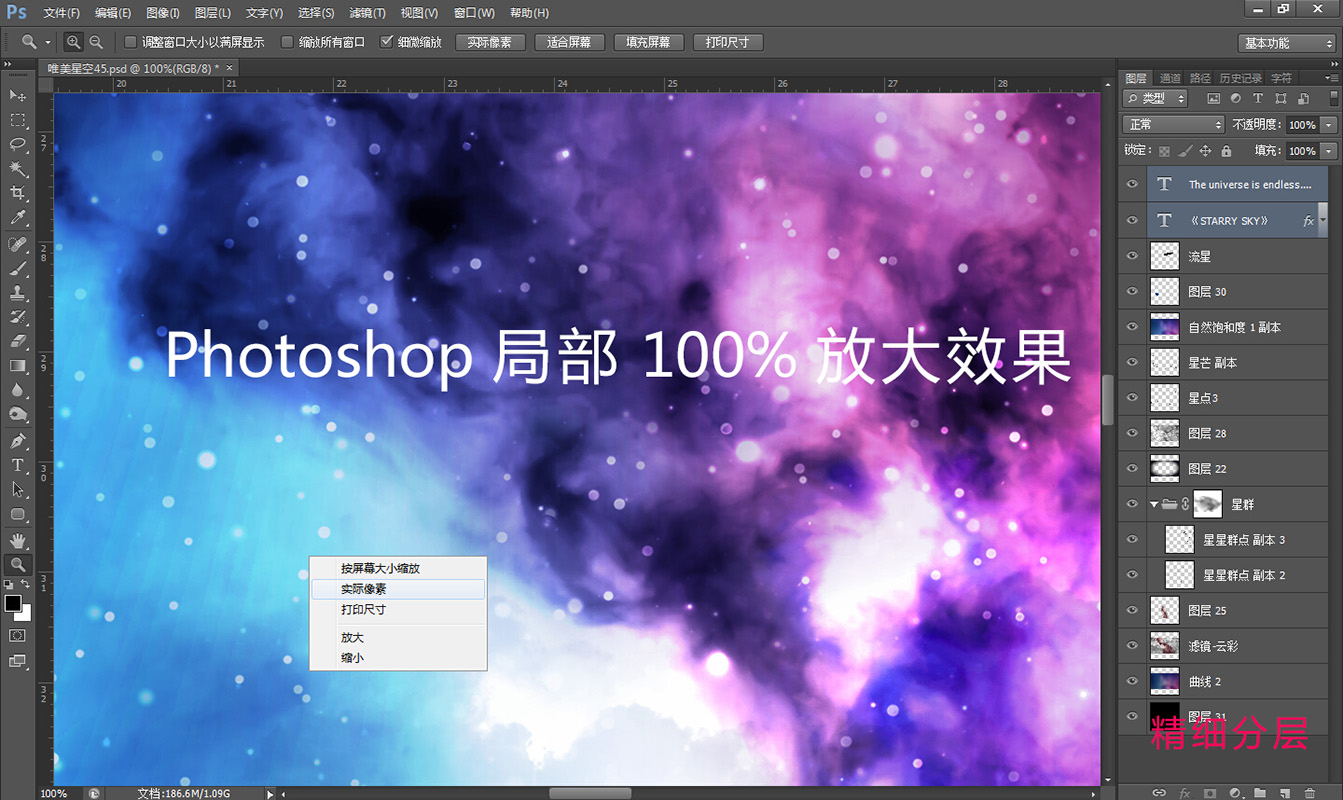Filter layers by type layers icon
1343x800 pixels.
pos(1258,99)
